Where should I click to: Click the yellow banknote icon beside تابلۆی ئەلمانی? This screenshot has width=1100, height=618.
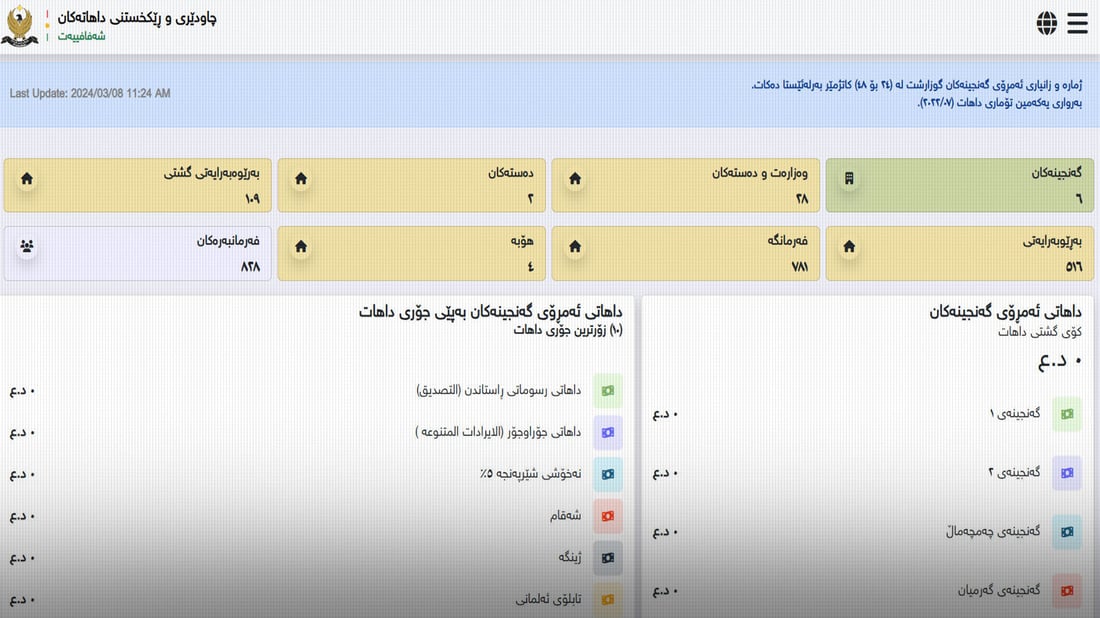point(607,600)
